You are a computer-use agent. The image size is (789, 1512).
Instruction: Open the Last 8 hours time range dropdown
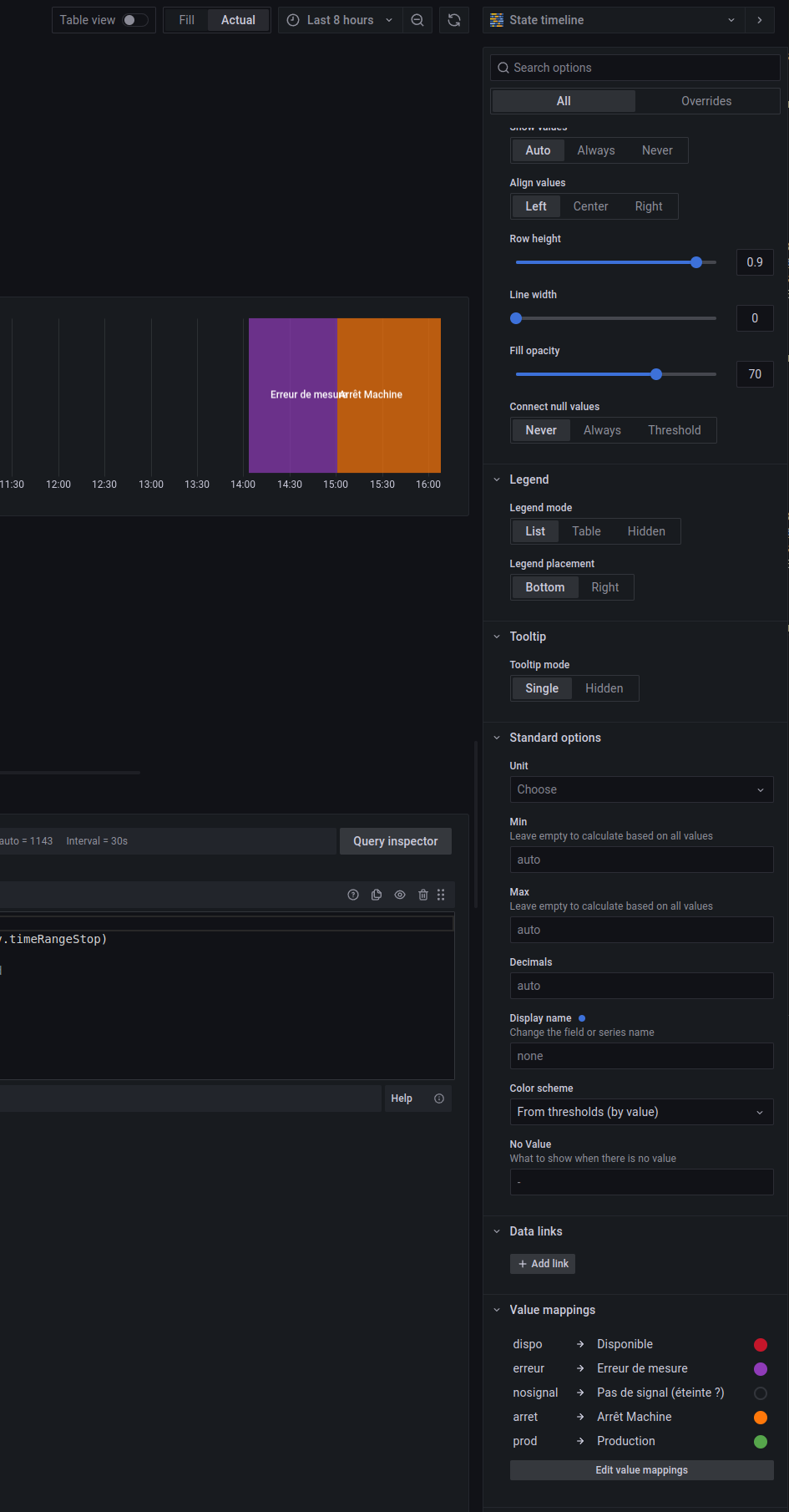pyautogui.click(x=341, y=20)
